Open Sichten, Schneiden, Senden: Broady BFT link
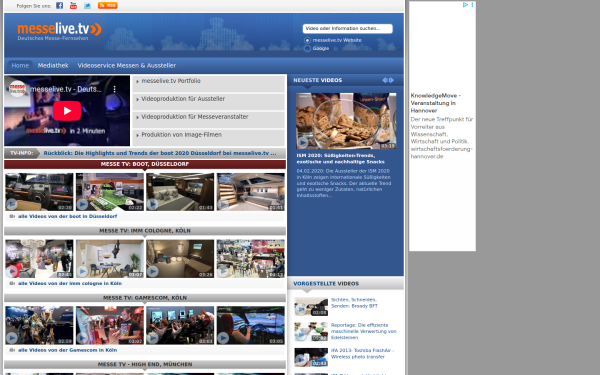The image size is (600, 375). point(354,303)
